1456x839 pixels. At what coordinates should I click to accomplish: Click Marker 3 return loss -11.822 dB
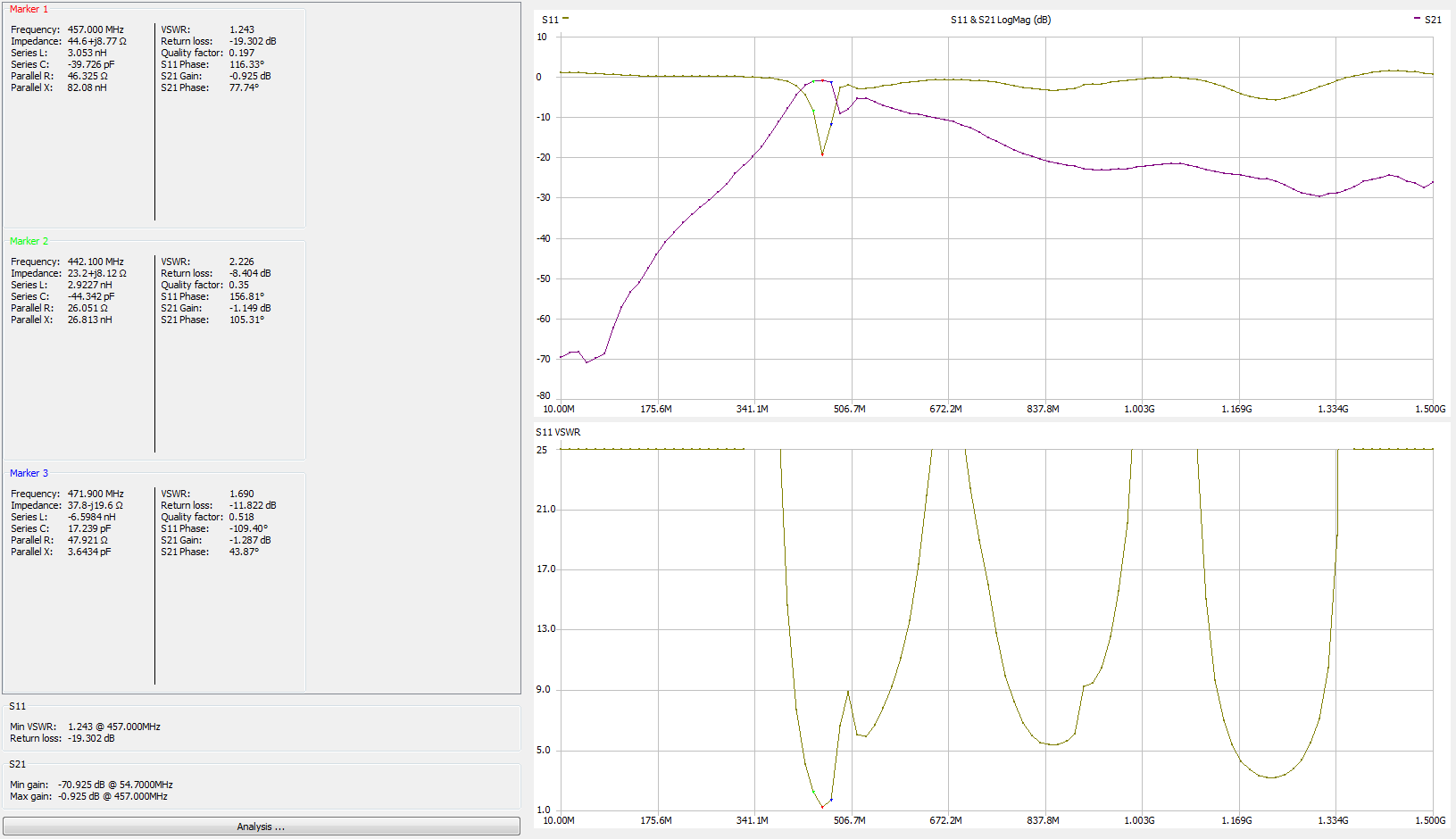coord(253,505)
